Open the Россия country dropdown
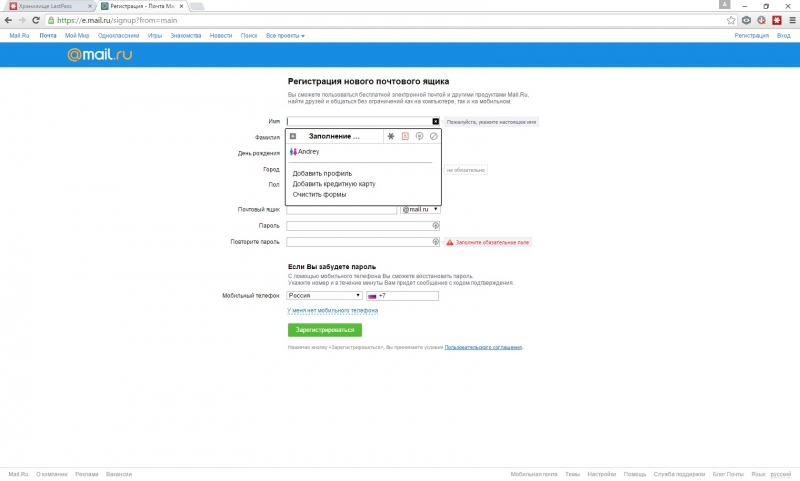This screenshot has height=481, width=800. point(324,295)
